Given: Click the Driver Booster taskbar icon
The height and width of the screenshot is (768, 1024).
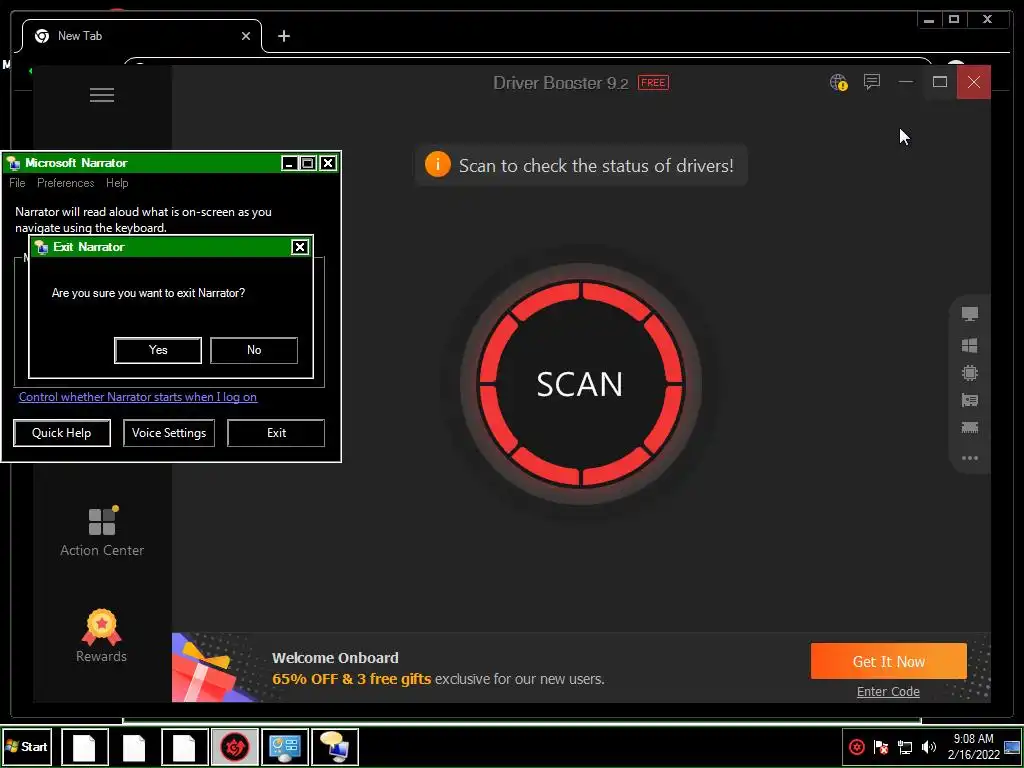Looking at the screenshot, I should pyautogui.click(x=235, y=747).
